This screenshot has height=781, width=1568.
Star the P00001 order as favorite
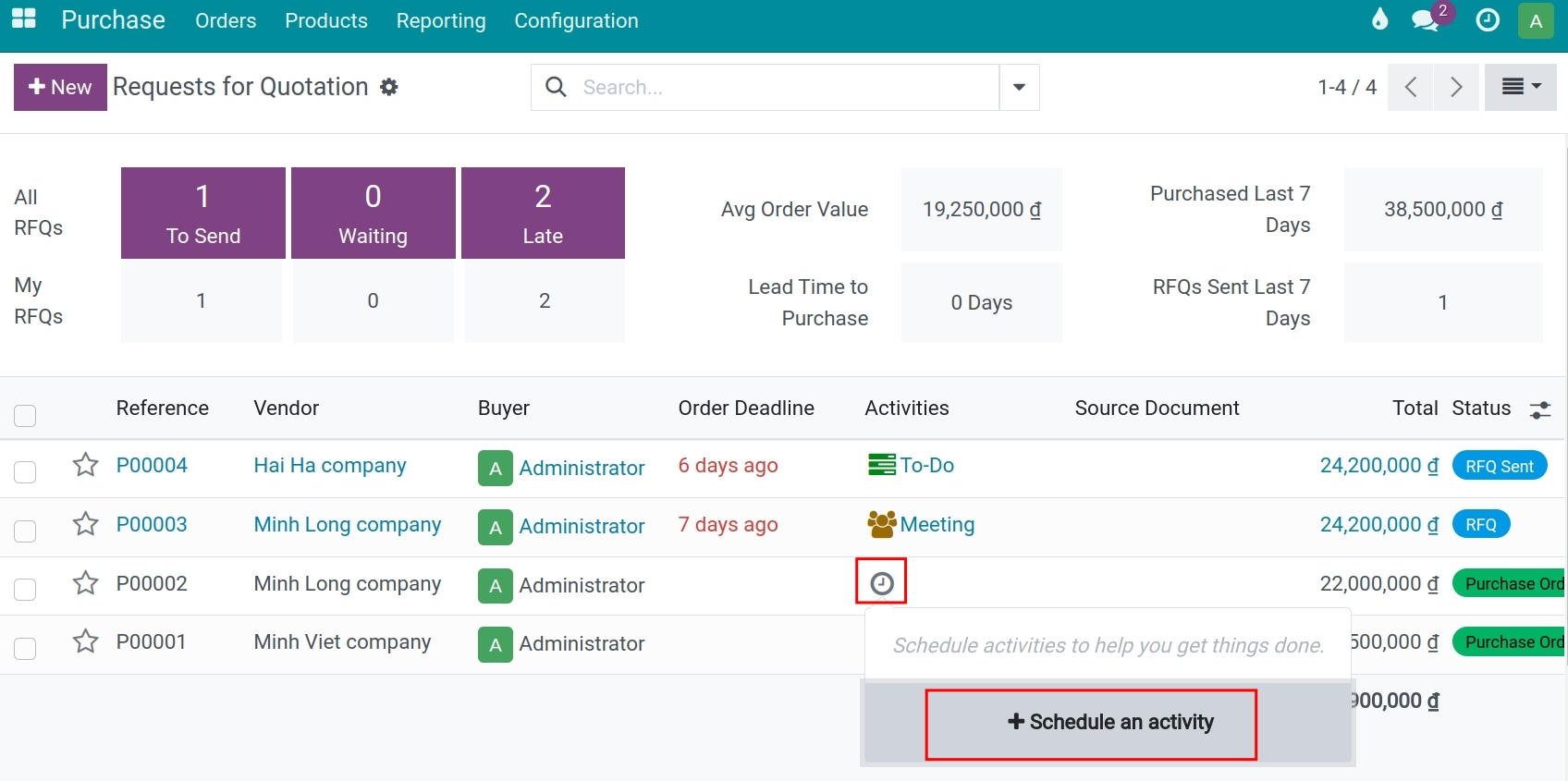[x=85, y=641]
